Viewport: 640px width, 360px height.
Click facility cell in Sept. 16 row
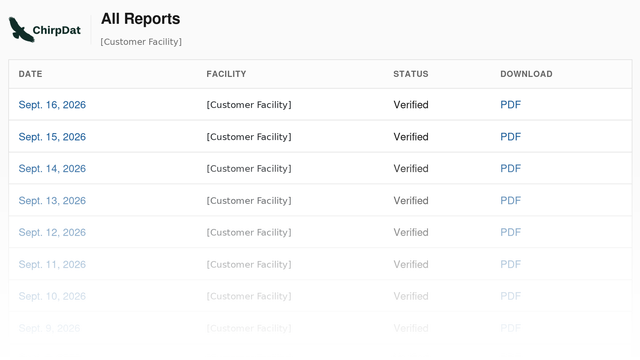249,105
